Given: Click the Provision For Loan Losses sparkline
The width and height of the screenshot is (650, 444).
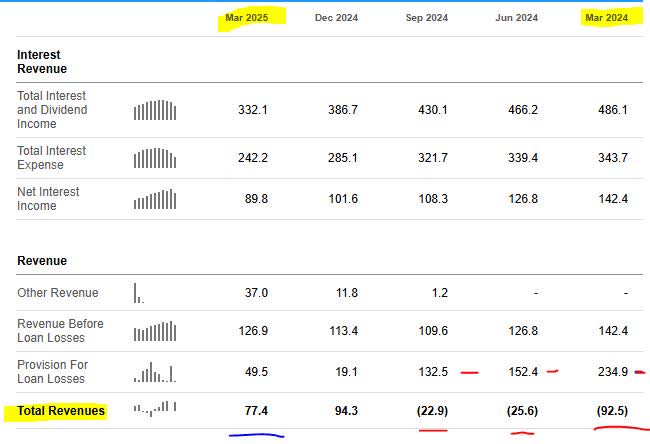Looking at the screenshot, I should 155,372.
